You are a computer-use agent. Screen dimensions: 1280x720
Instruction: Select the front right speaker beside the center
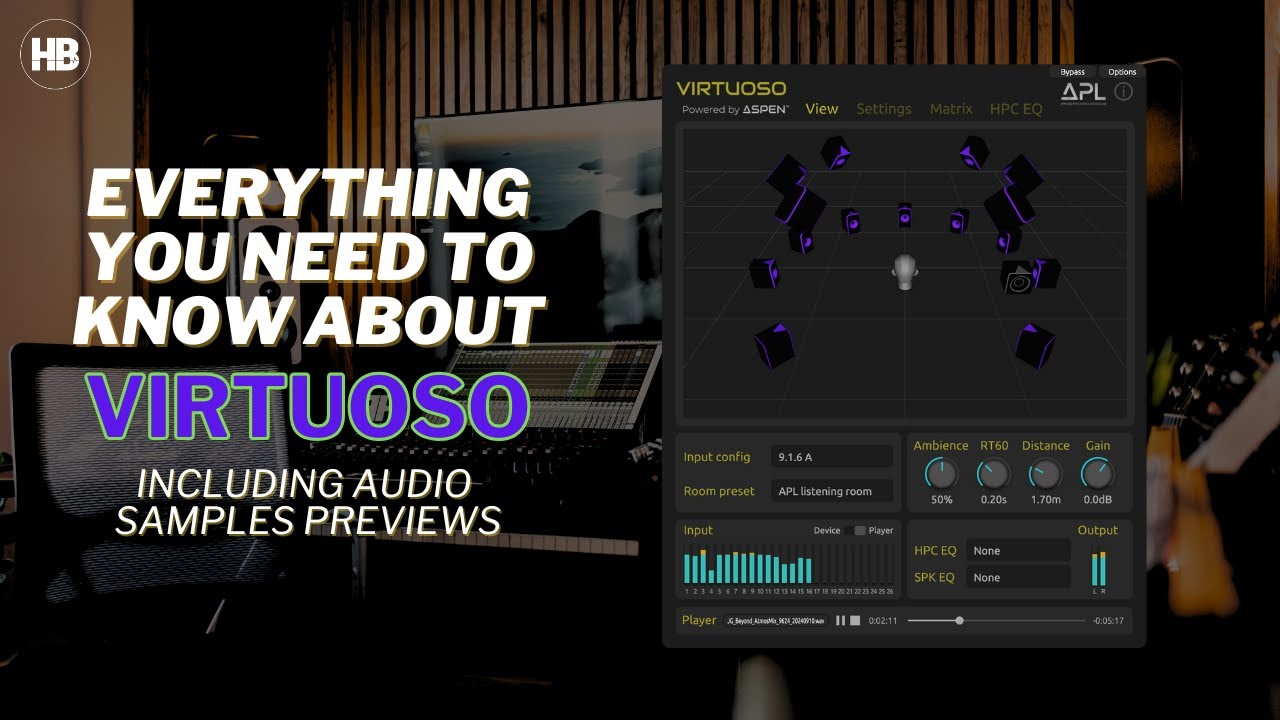coord(959,220)
